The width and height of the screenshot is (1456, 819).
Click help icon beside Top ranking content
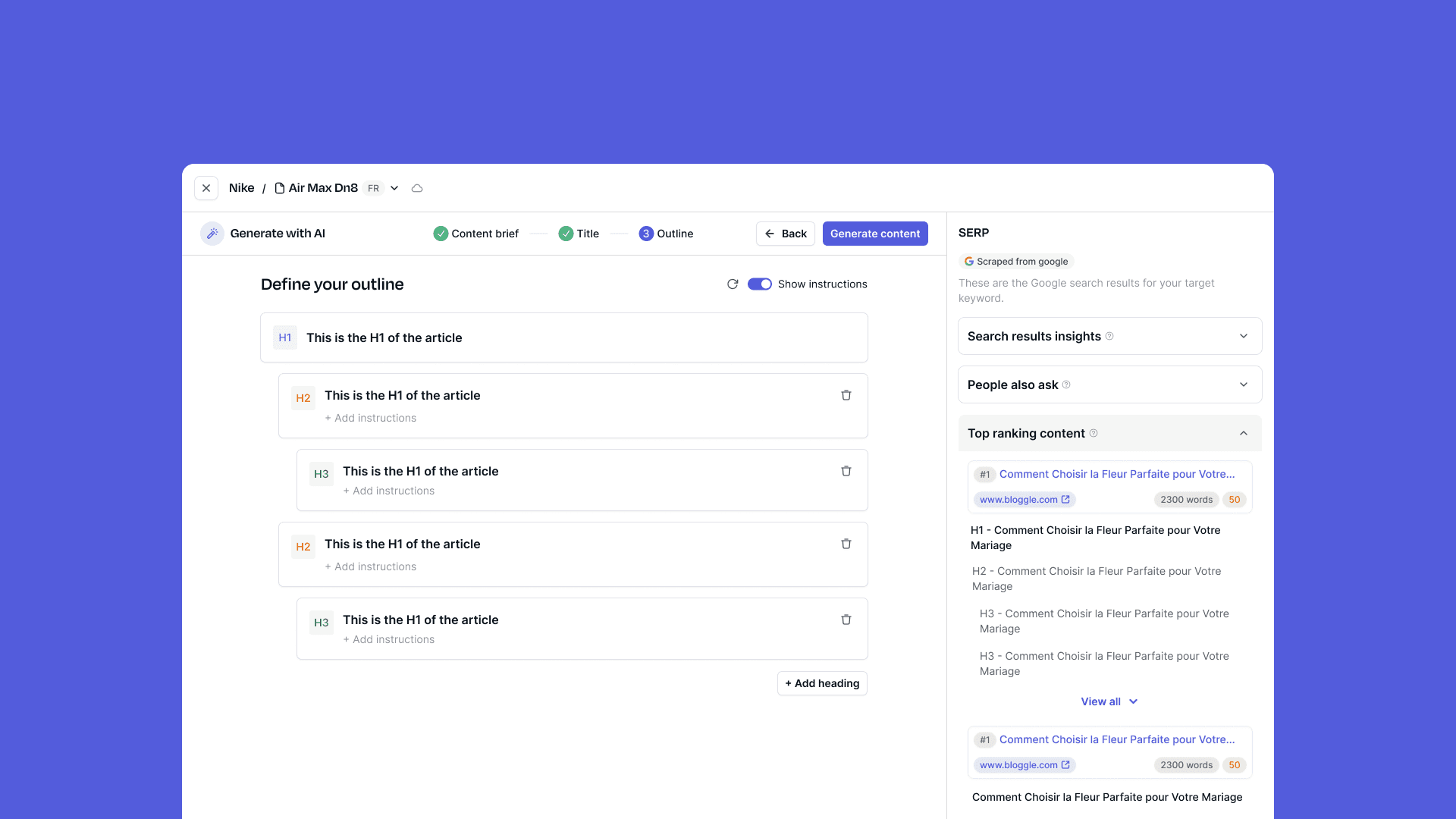[1094, 433]
